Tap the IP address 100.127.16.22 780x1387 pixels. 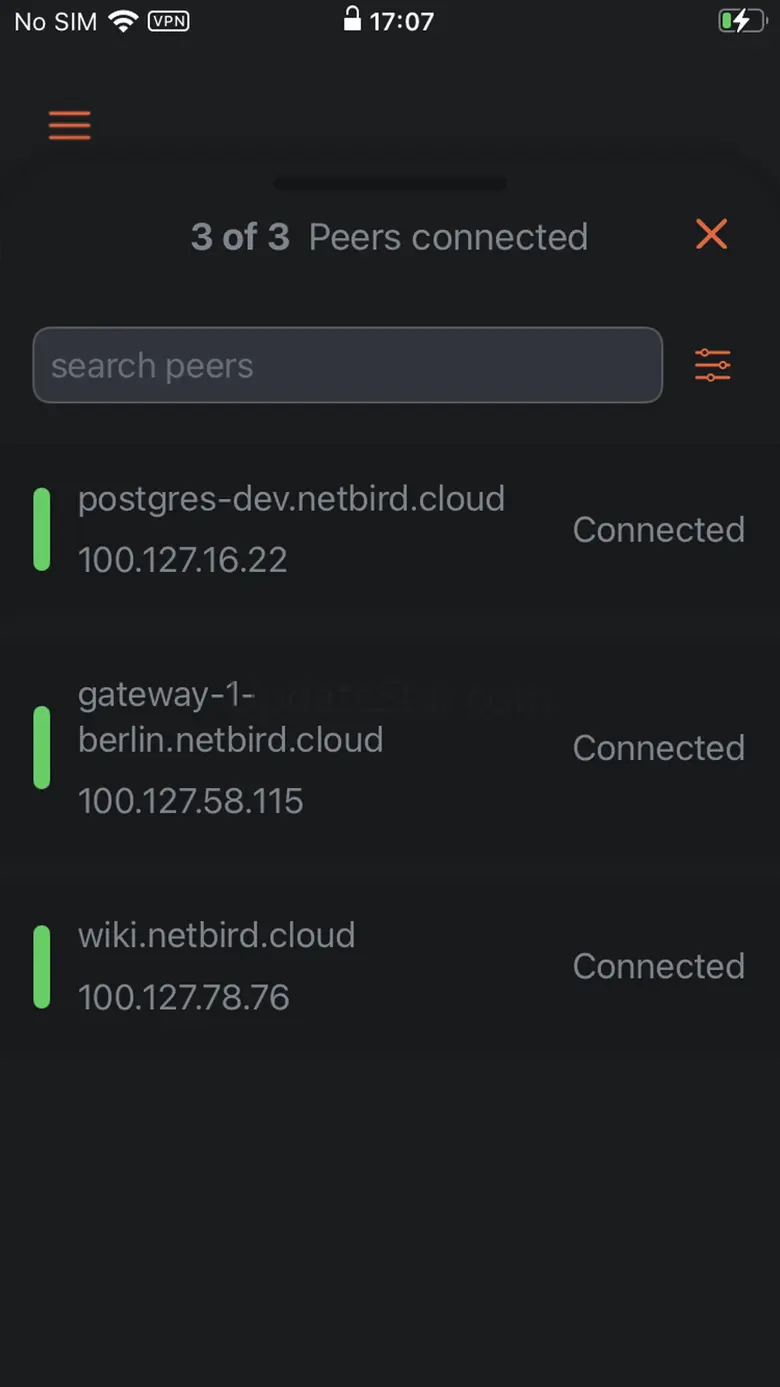pos(183,560)
